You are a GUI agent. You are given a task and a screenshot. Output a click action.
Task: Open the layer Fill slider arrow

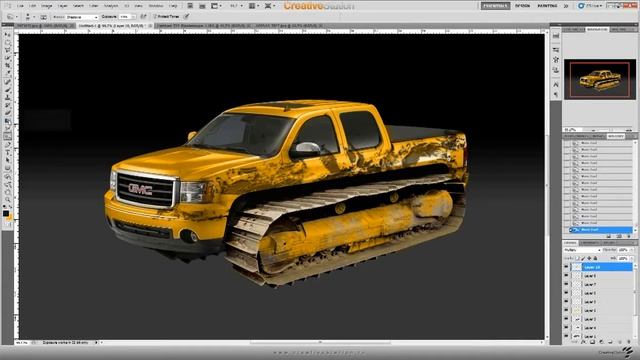pyautogui.click(x=632, y=258)
